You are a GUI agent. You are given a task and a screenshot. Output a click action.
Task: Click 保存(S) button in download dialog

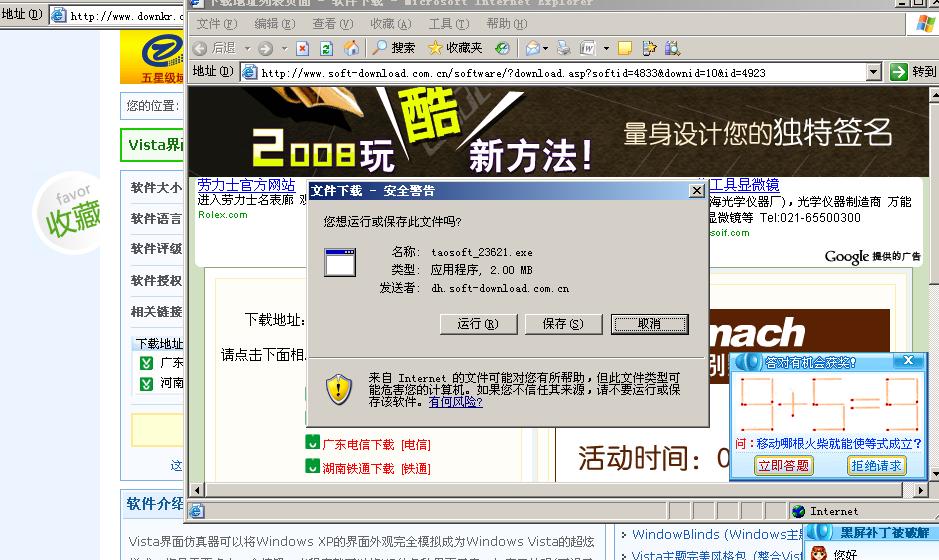[563, 324]
